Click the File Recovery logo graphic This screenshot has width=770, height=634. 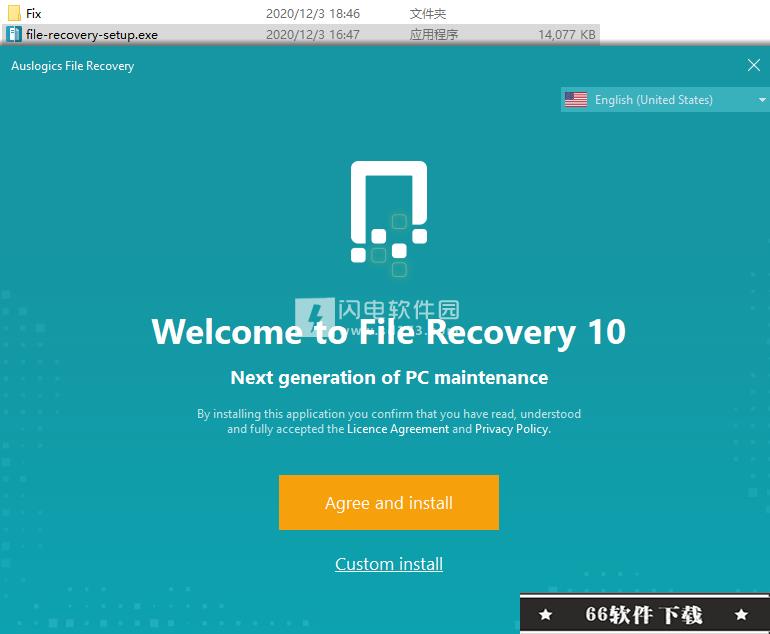click(x=389, y=219)
